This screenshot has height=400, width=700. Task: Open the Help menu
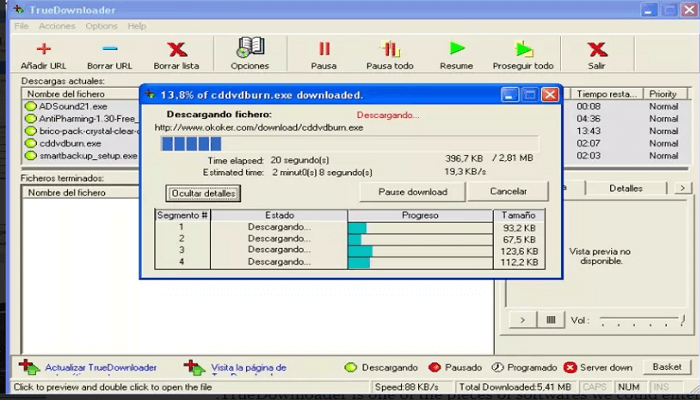[x=137, y=26]
